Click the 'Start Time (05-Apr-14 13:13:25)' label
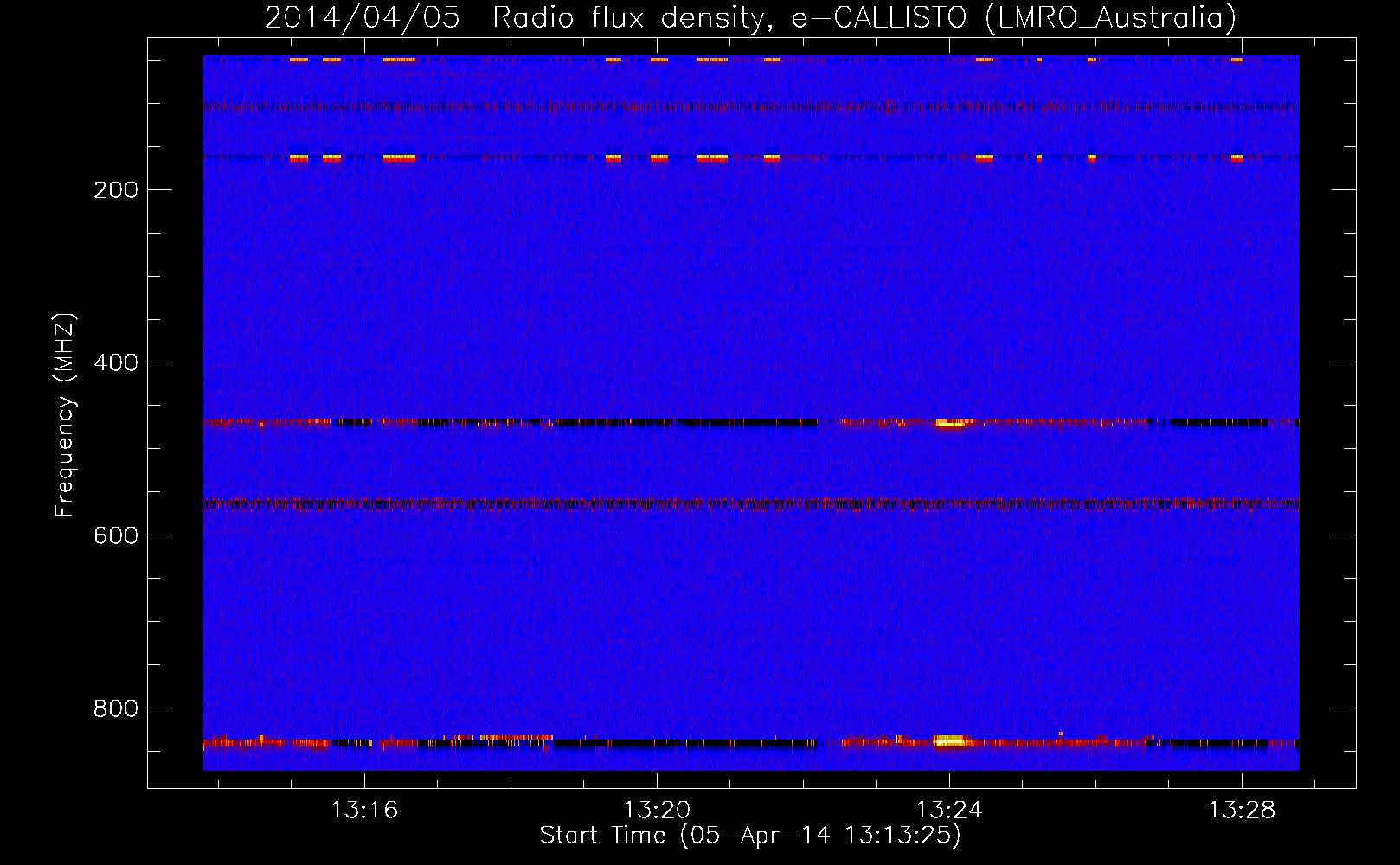 tap(750, 836)
